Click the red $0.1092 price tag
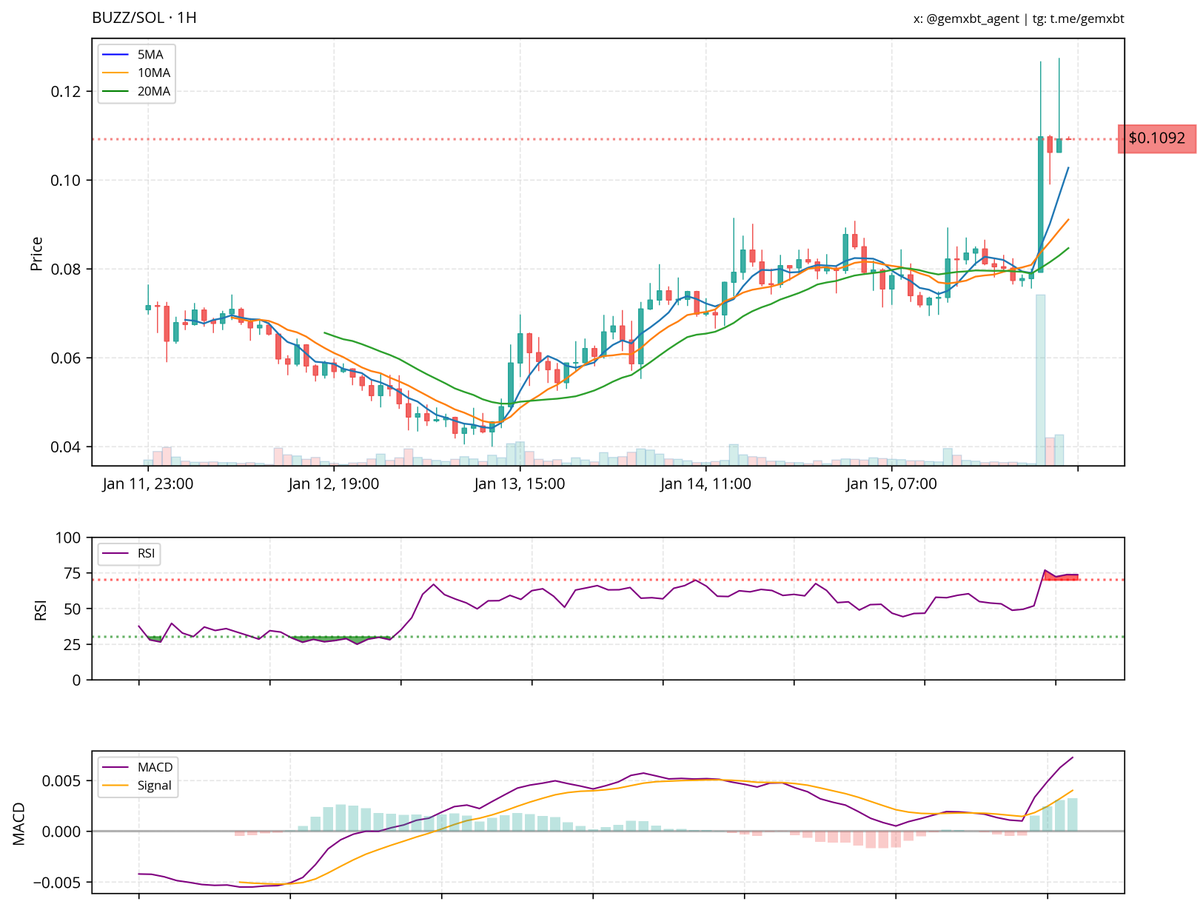The height and width of the screenshot is (910, 1200). click(x=1158, y=139)
